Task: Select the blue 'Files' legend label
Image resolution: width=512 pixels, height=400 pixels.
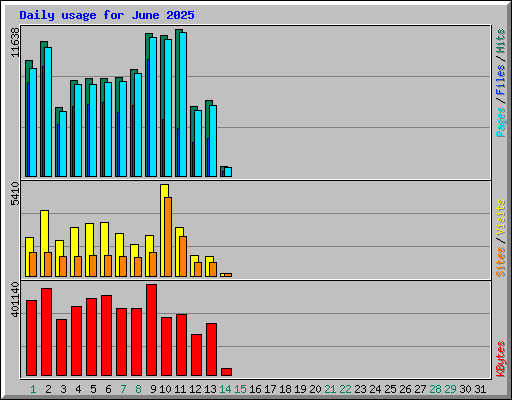Action: [x=501, y=80]
